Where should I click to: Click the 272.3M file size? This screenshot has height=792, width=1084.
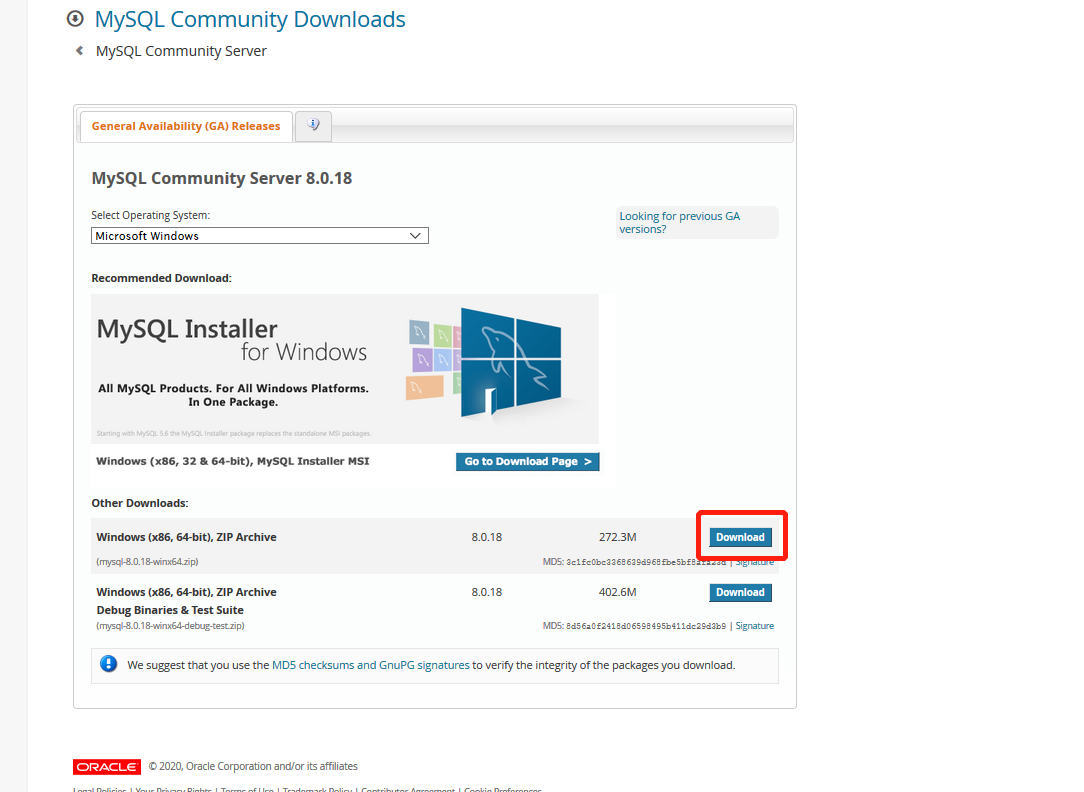[x=617, y=537]
